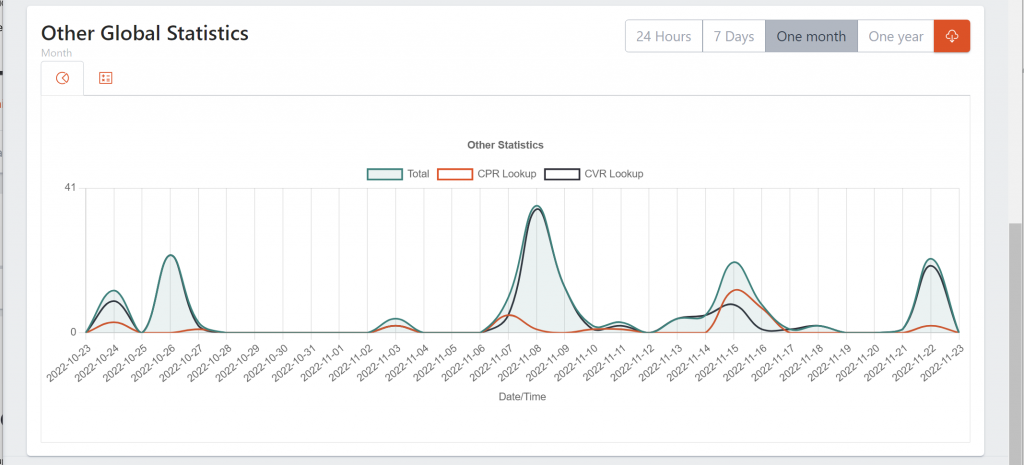The width and height of the screenshot is (1024, 465).
Task: Switch to the table list view tab
Action: 105,78
